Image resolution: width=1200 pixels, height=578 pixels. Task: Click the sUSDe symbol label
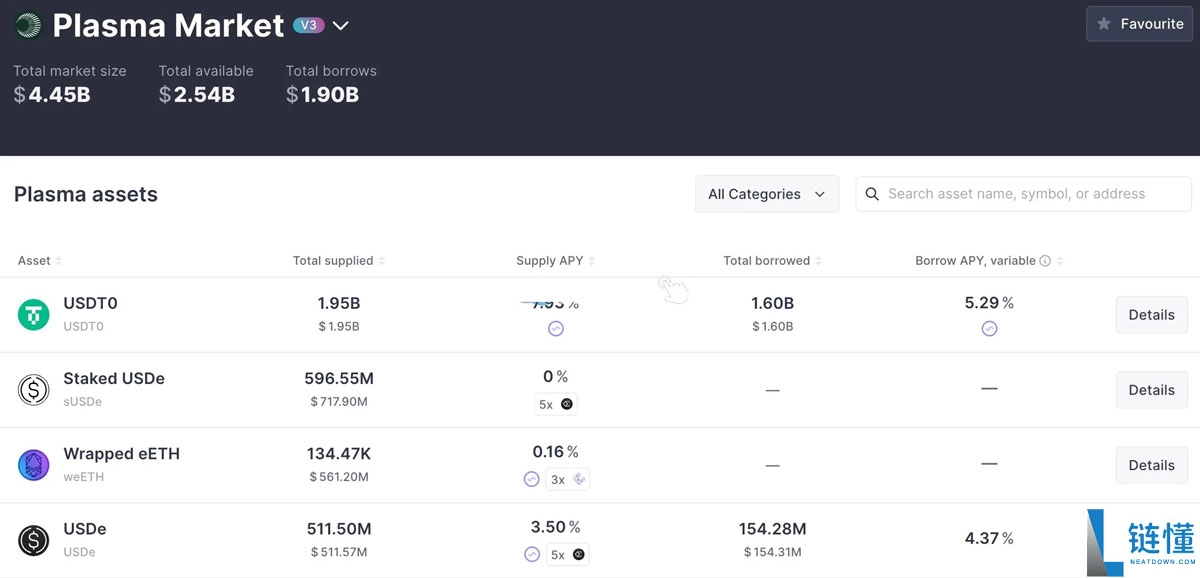[x=83, y=402]
